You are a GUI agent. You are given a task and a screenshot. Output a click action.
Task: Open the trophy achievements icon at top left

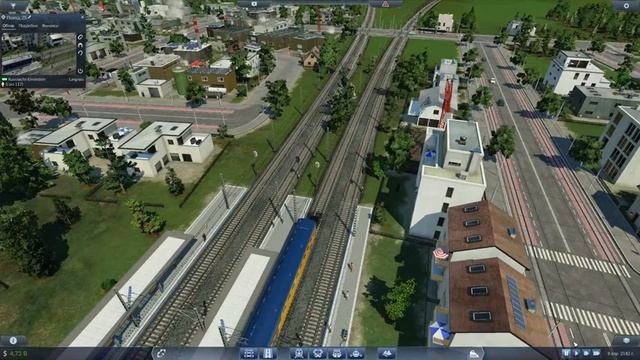[x=13, y=5]
